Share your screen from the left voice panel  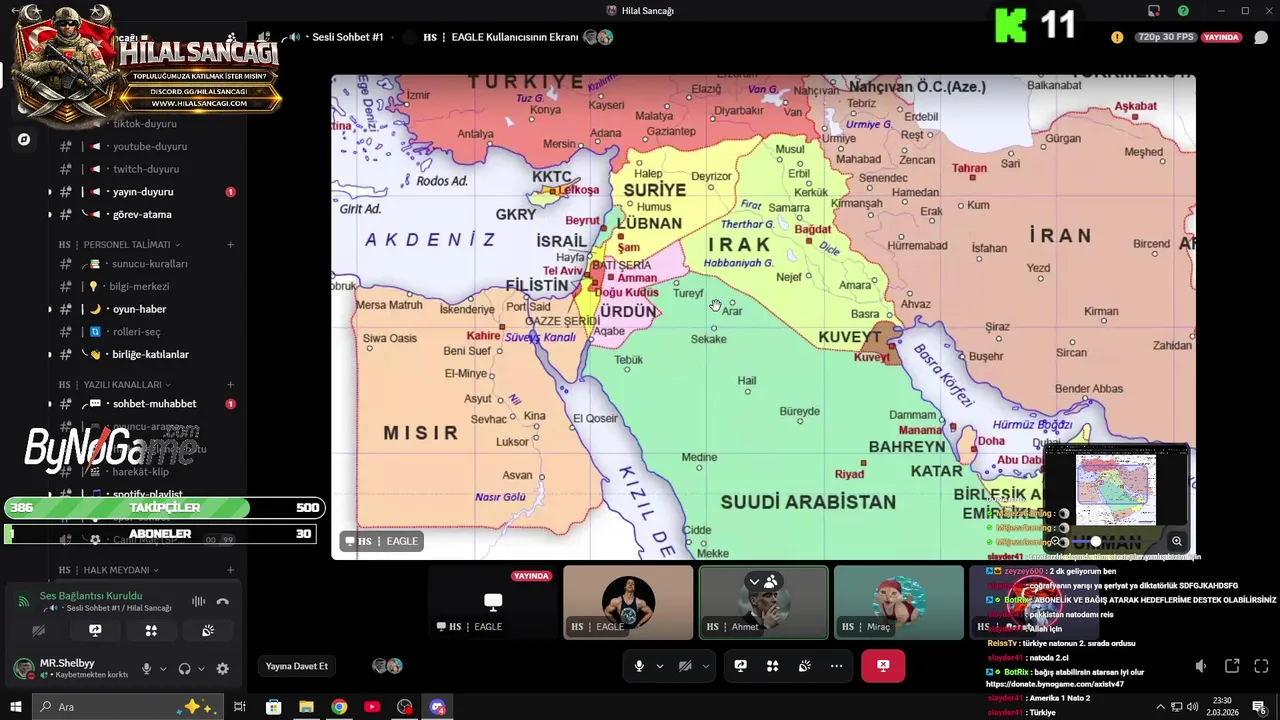point(95,631)
